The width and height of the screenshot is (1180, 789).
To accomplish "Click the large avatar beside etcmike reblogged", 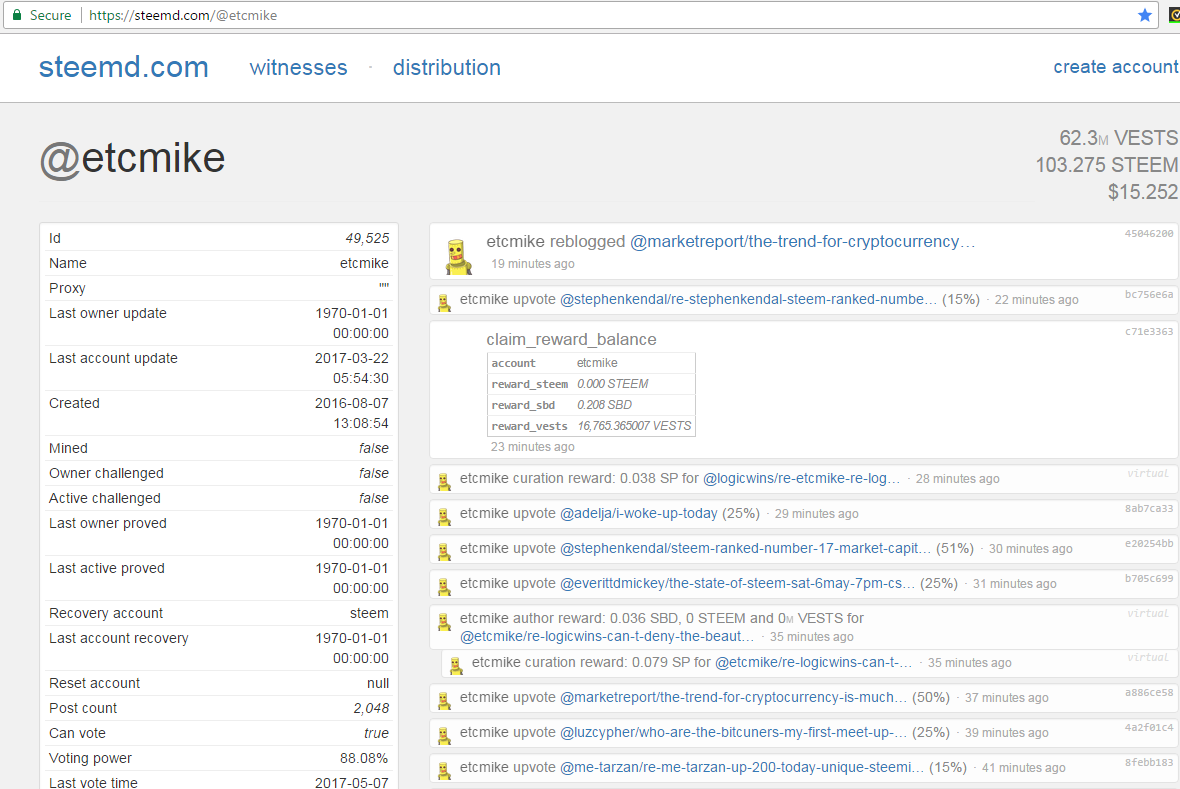I will [458, 256].
